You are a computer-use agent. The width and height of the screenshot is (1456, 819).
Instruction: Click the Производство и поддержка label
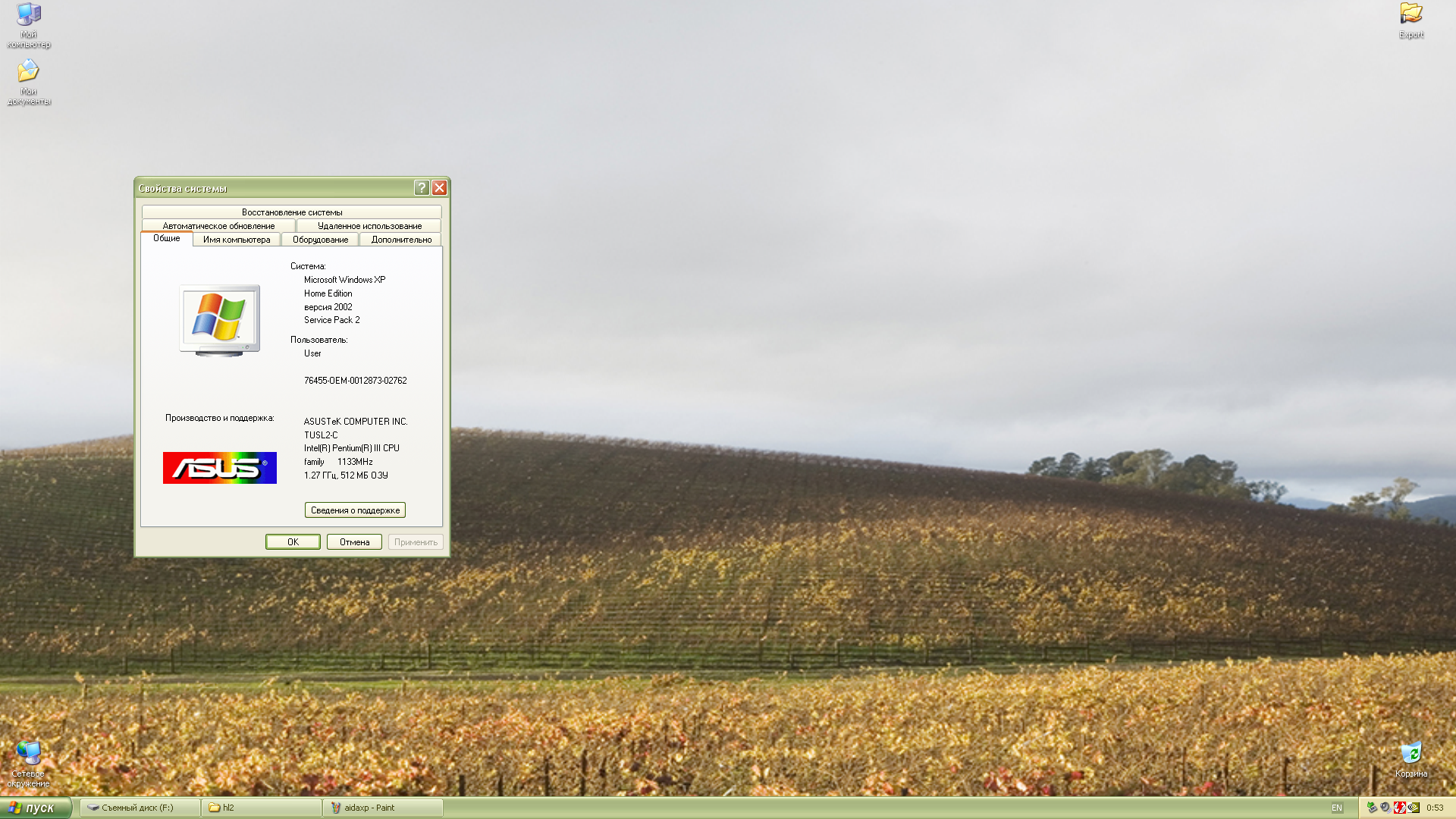(x=220, y=418)
